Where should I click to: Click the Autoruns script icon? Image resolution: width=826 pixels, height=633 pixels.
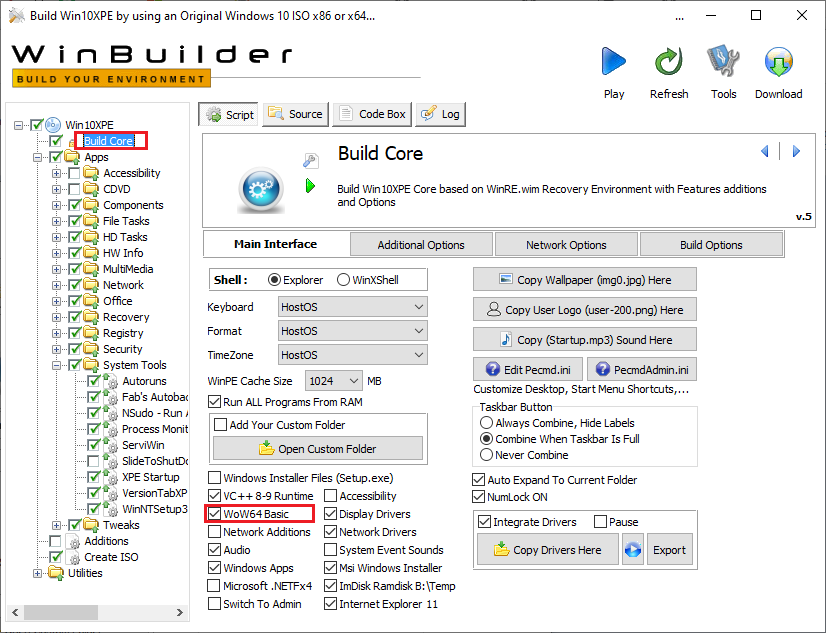(111, 381)
